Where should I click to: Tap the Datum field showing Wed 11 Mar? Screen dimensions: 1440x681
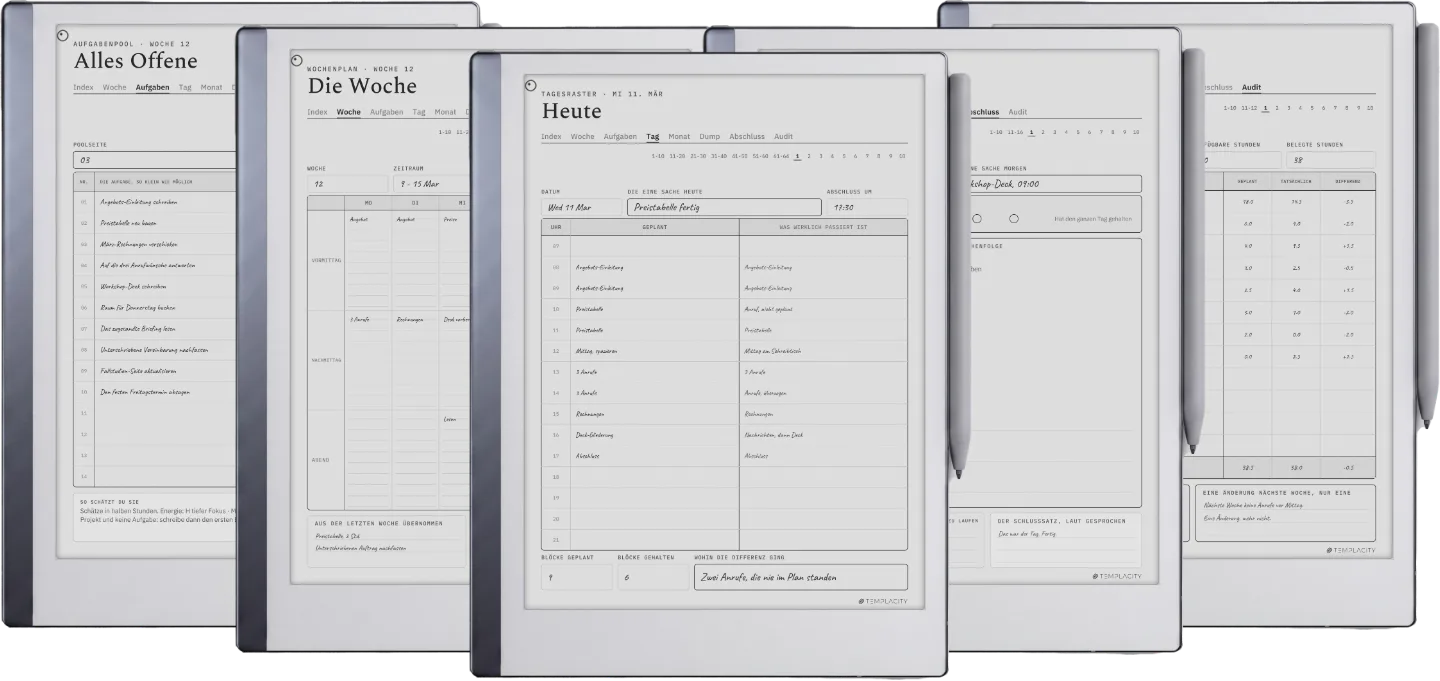[580, 207]
